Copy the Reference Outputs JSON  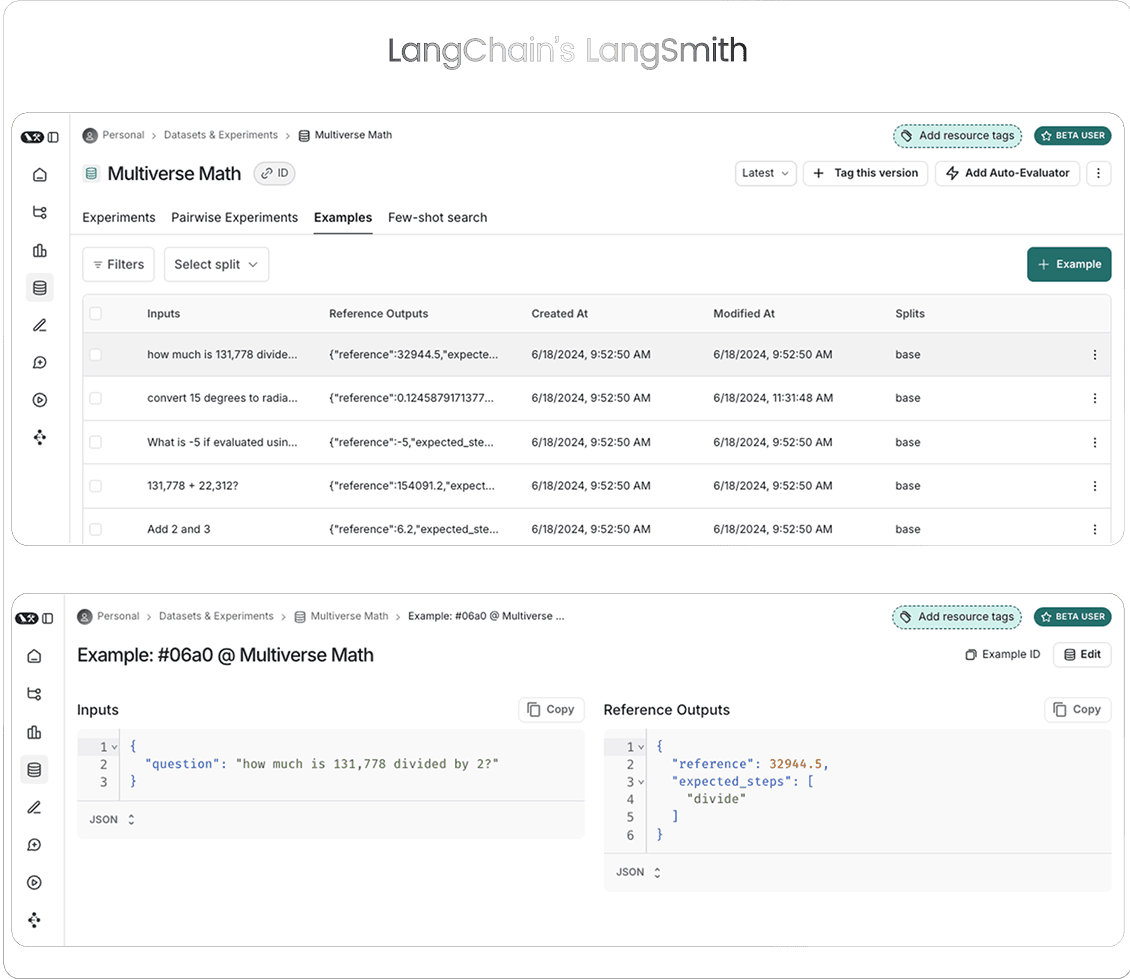pos(1077,709)
